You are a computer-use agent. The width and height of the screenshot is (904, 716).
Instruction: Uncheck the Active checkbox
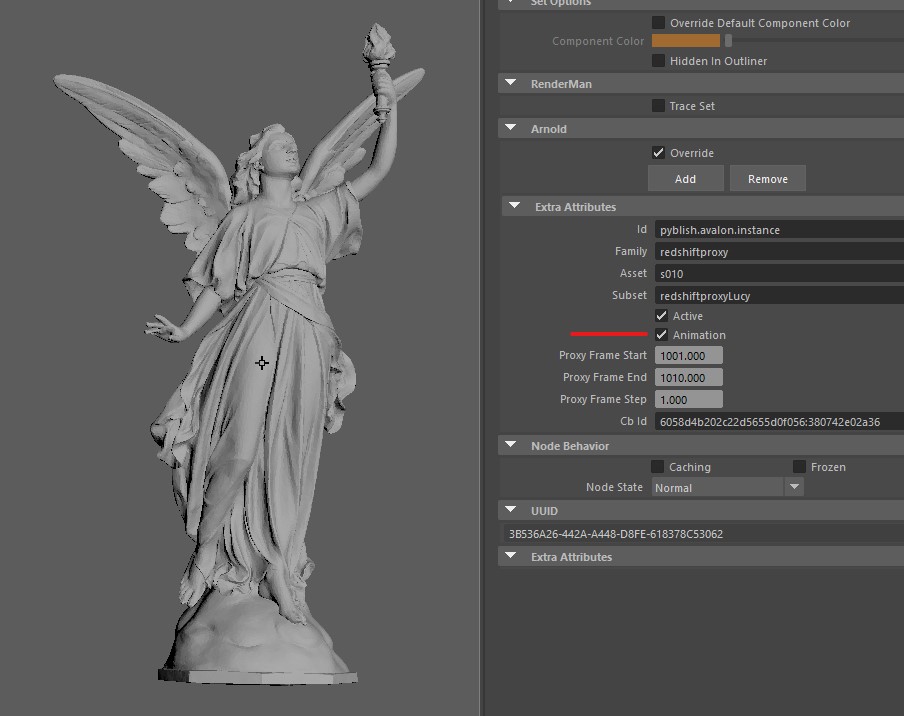661,316
